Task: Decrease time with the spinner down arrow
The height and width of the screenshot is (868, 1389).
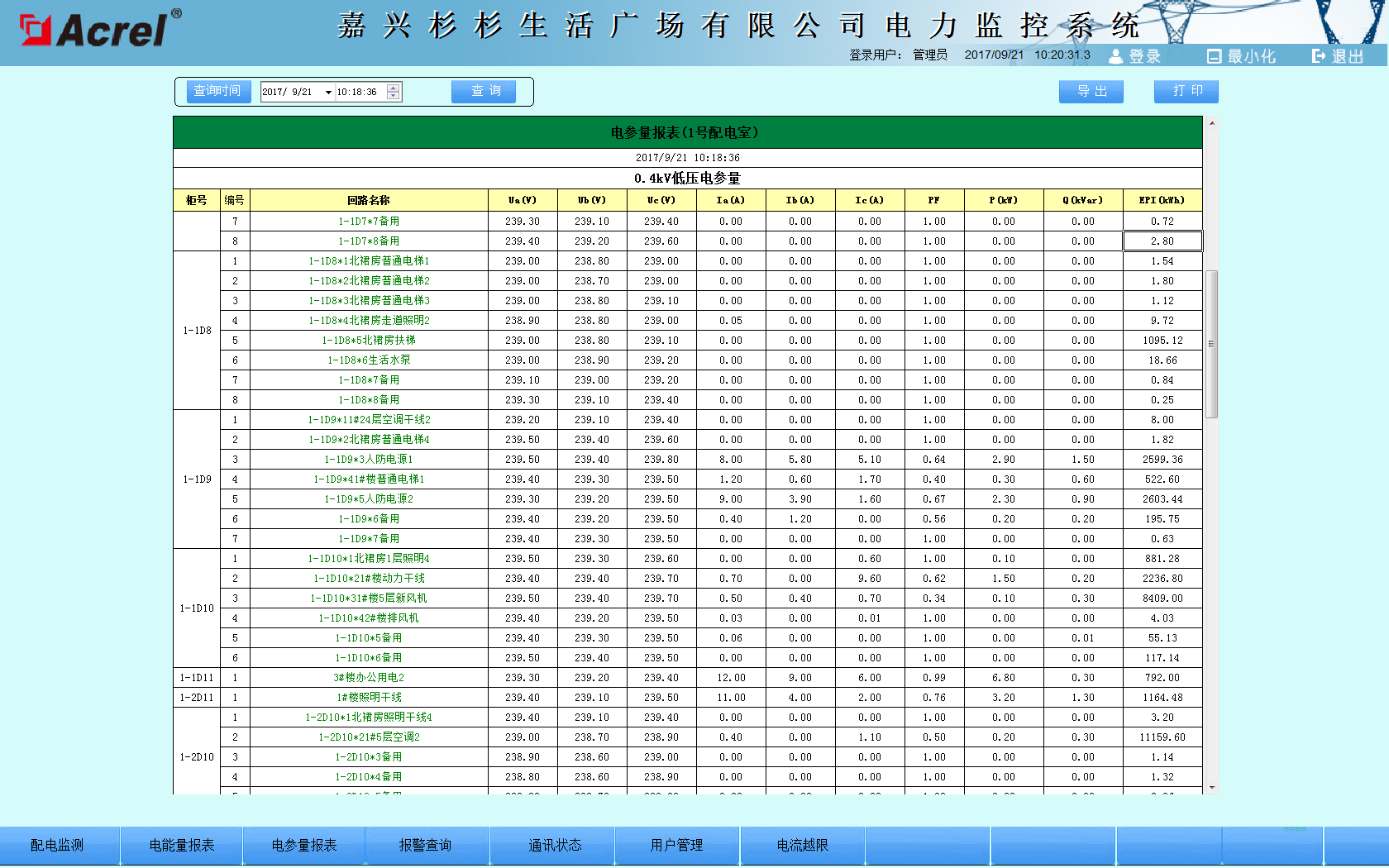Action: point(394,96)
